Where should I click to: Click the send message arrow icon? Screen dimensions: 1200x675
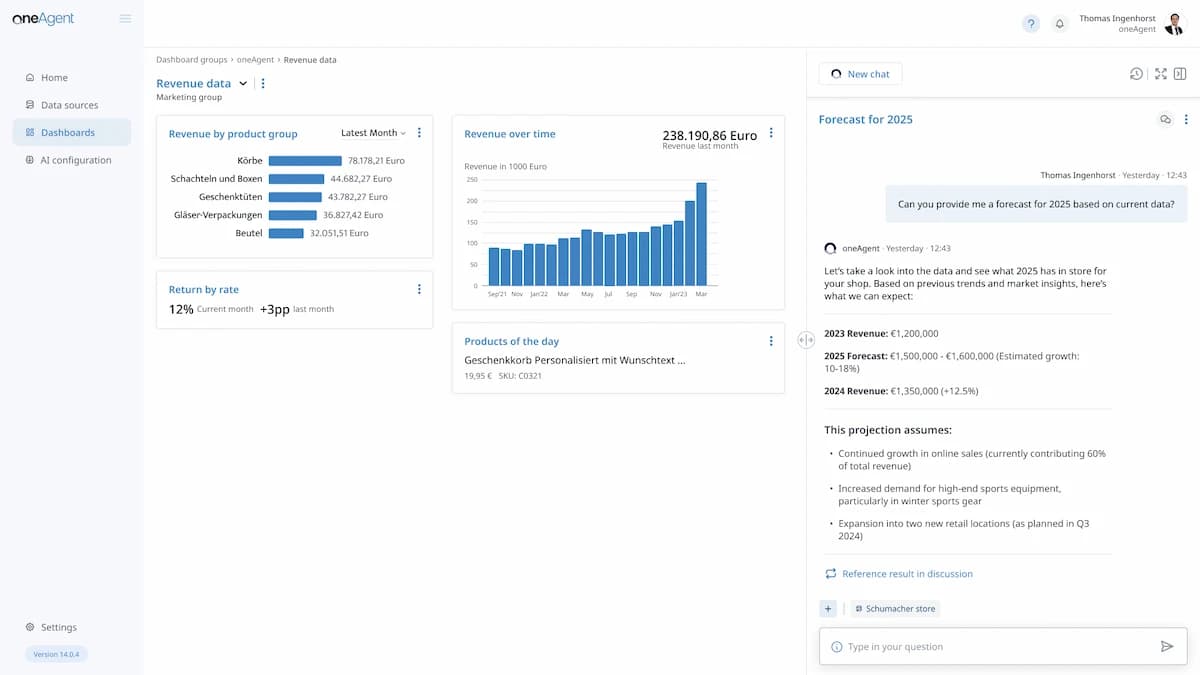(x=1166, y=647)
